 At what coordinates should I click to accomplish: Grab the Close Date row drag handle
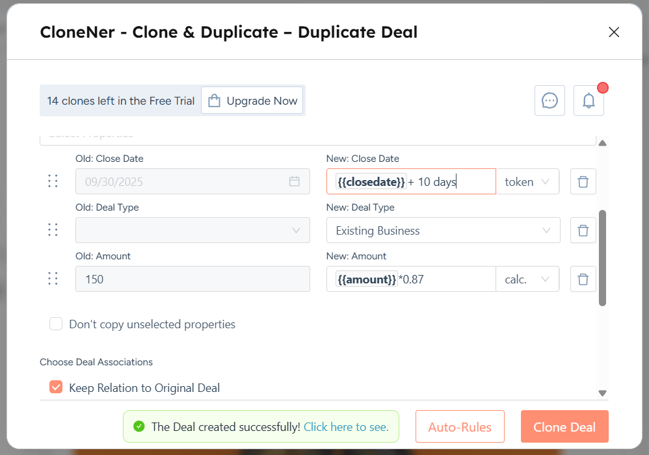[53, 182]
